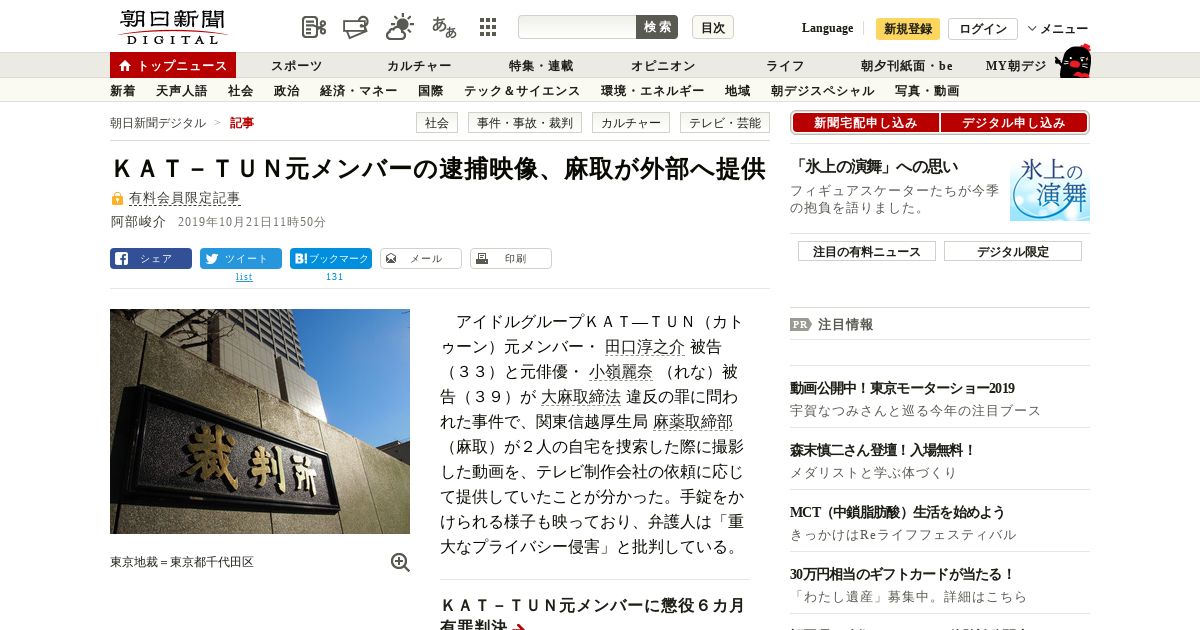Viewport: 1200px width, 630px height.
Task: Open the weather sun-and-cloud icon
Action: point(400,27)
